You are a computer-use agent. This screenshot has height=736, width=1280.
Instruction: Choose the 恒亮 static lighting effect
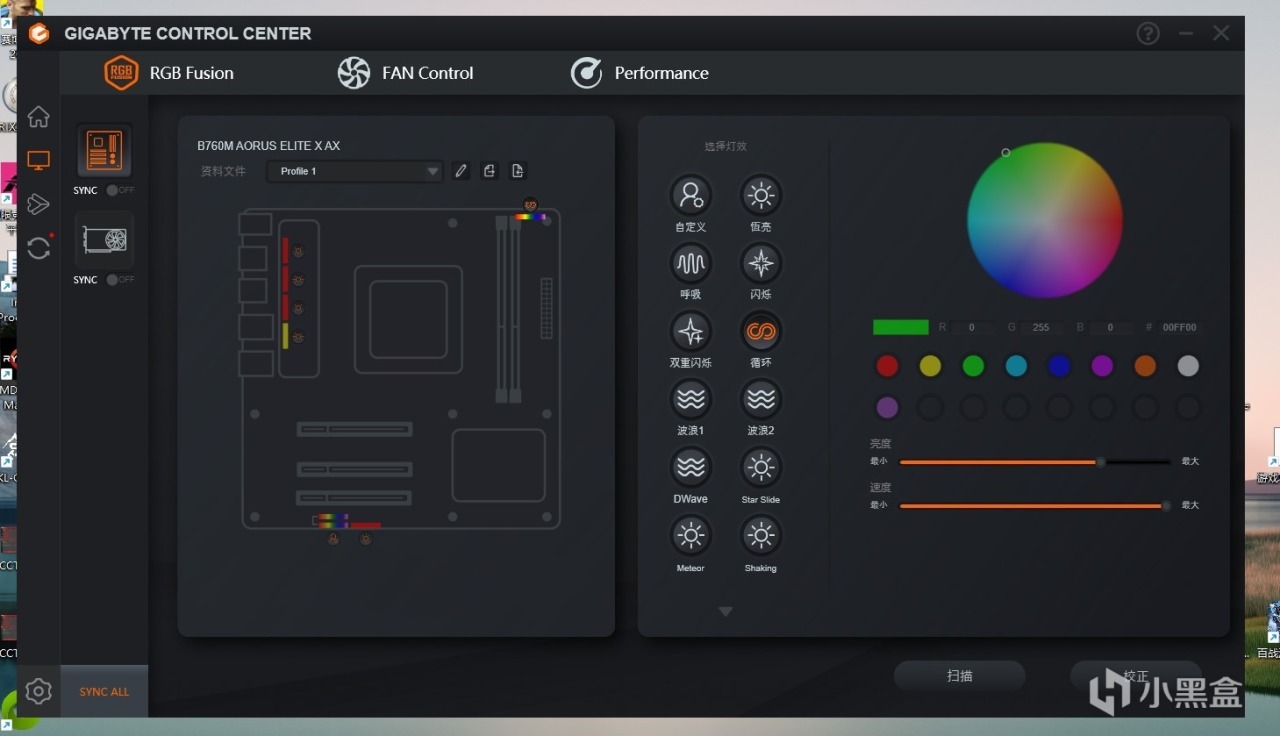(x=760, y=195)
